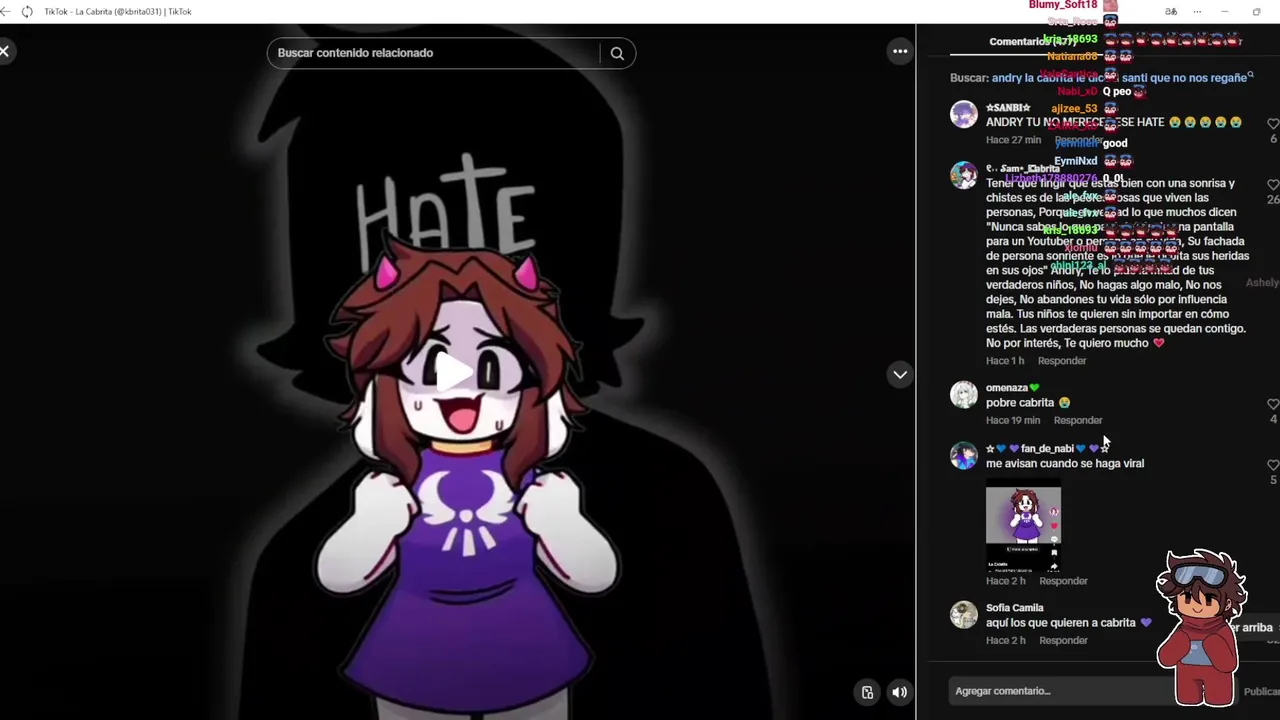
Task: Open SANBI's profile avatar
Action: (964, 114)
